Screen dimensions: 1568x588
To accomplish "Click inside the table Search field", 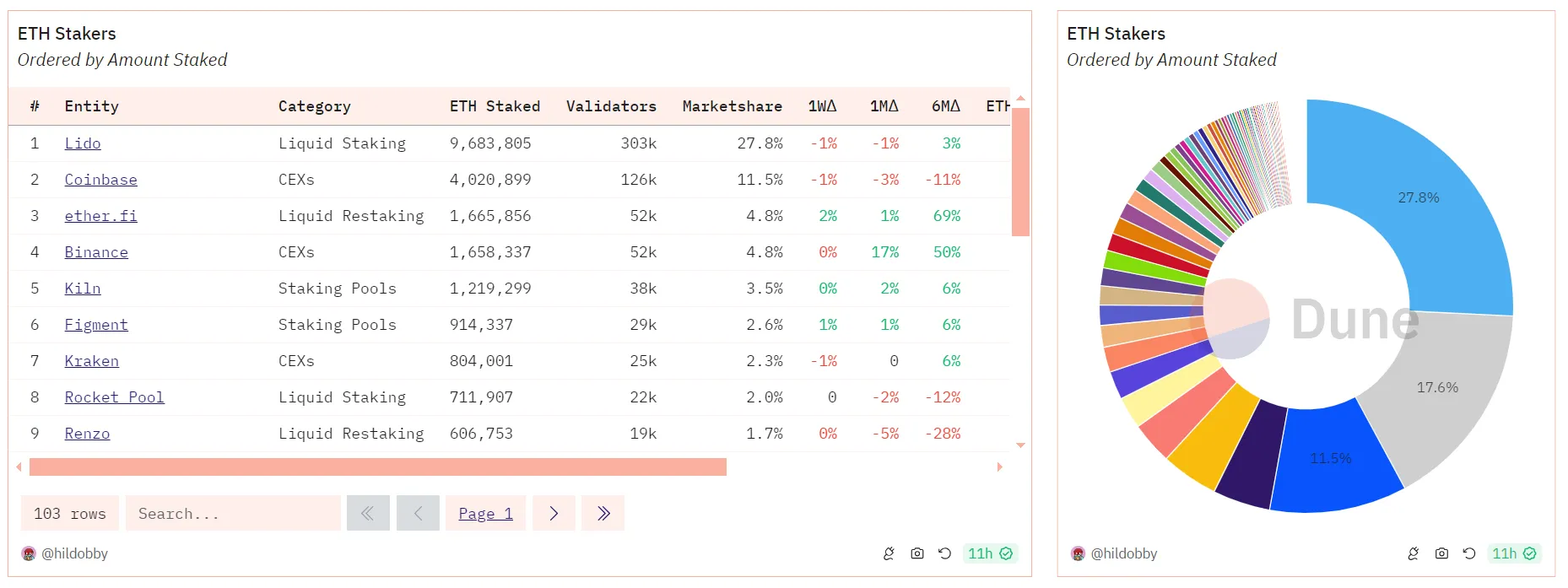I will point(233,513).
